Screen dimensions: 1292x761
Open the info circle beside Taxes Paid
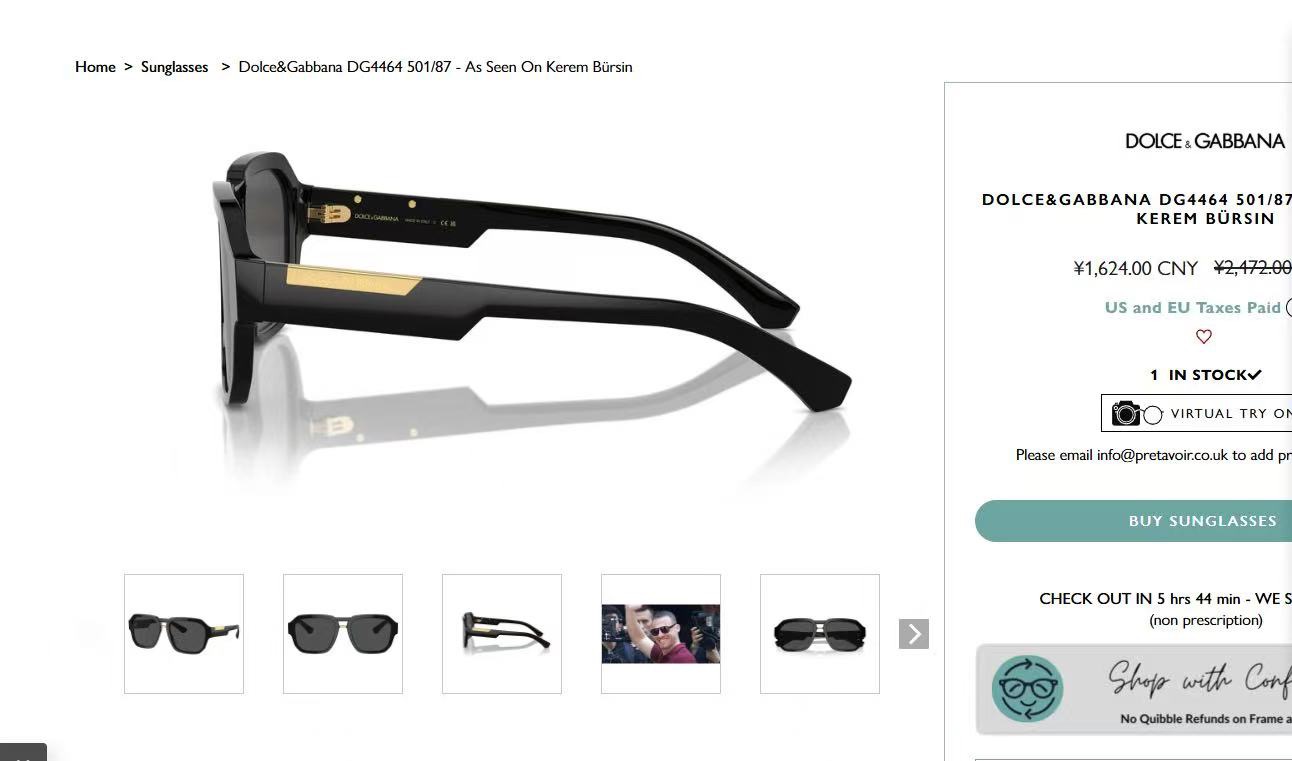(1289, 308)
